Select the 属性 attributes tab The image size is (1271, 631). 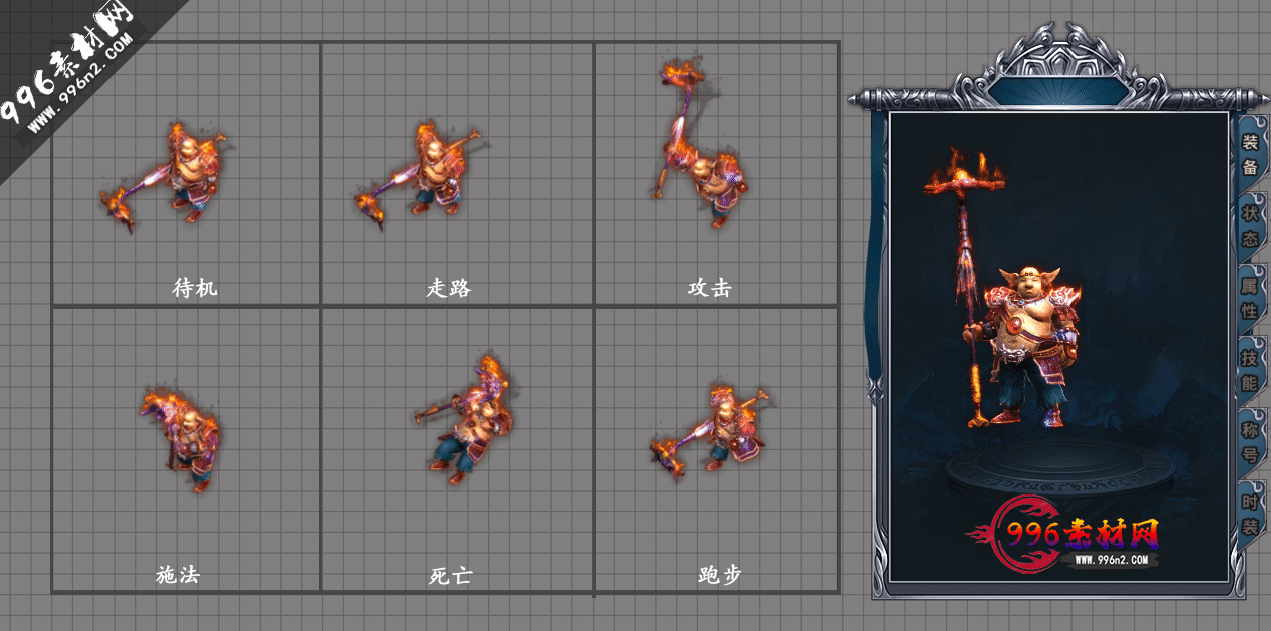pyautogui.click(x=1250, y=298)
